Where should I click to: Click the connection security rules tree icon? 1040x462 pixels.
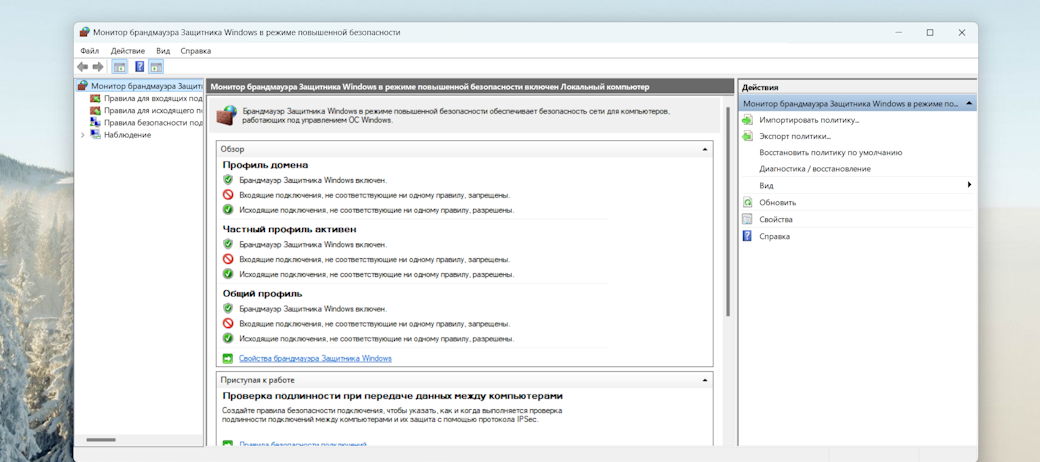click(96, 123)
